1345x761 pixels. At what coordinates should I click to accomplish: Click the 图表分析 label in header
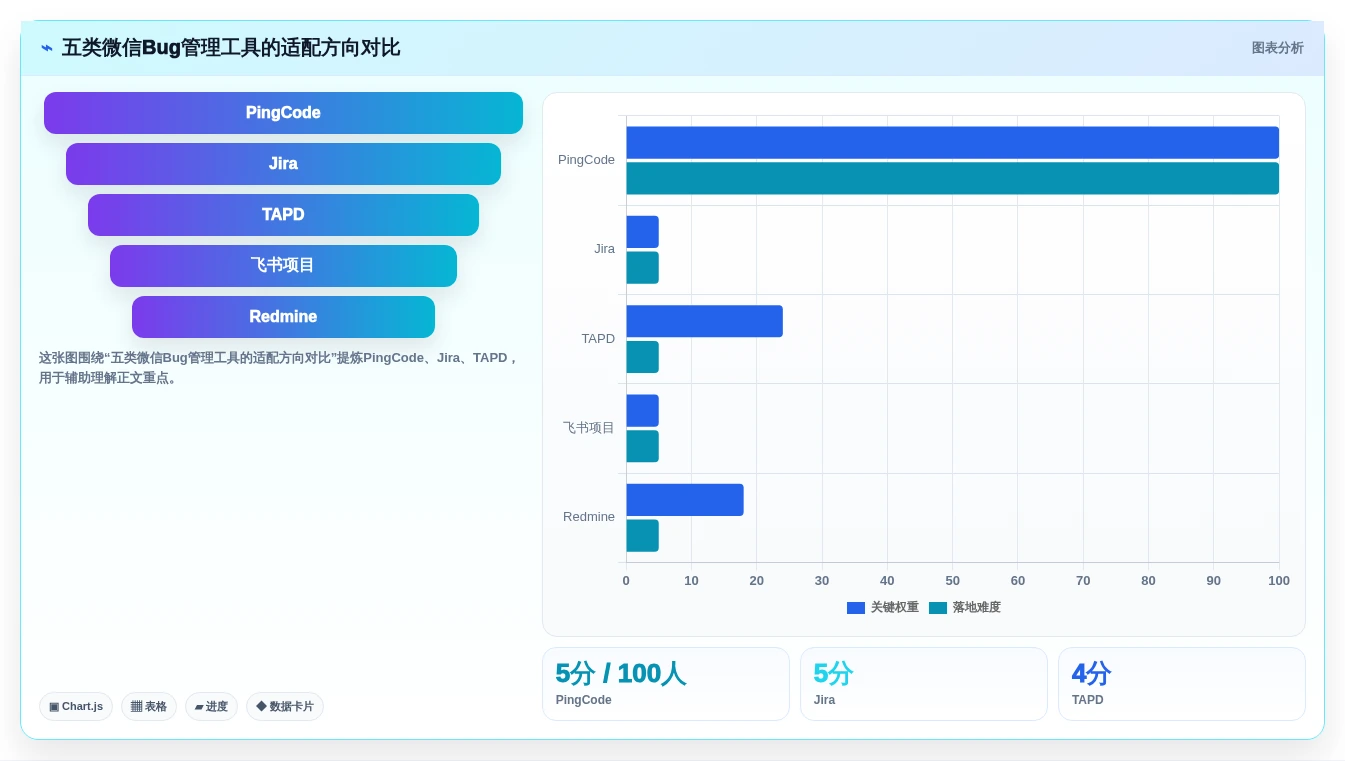pos(1278,48)
